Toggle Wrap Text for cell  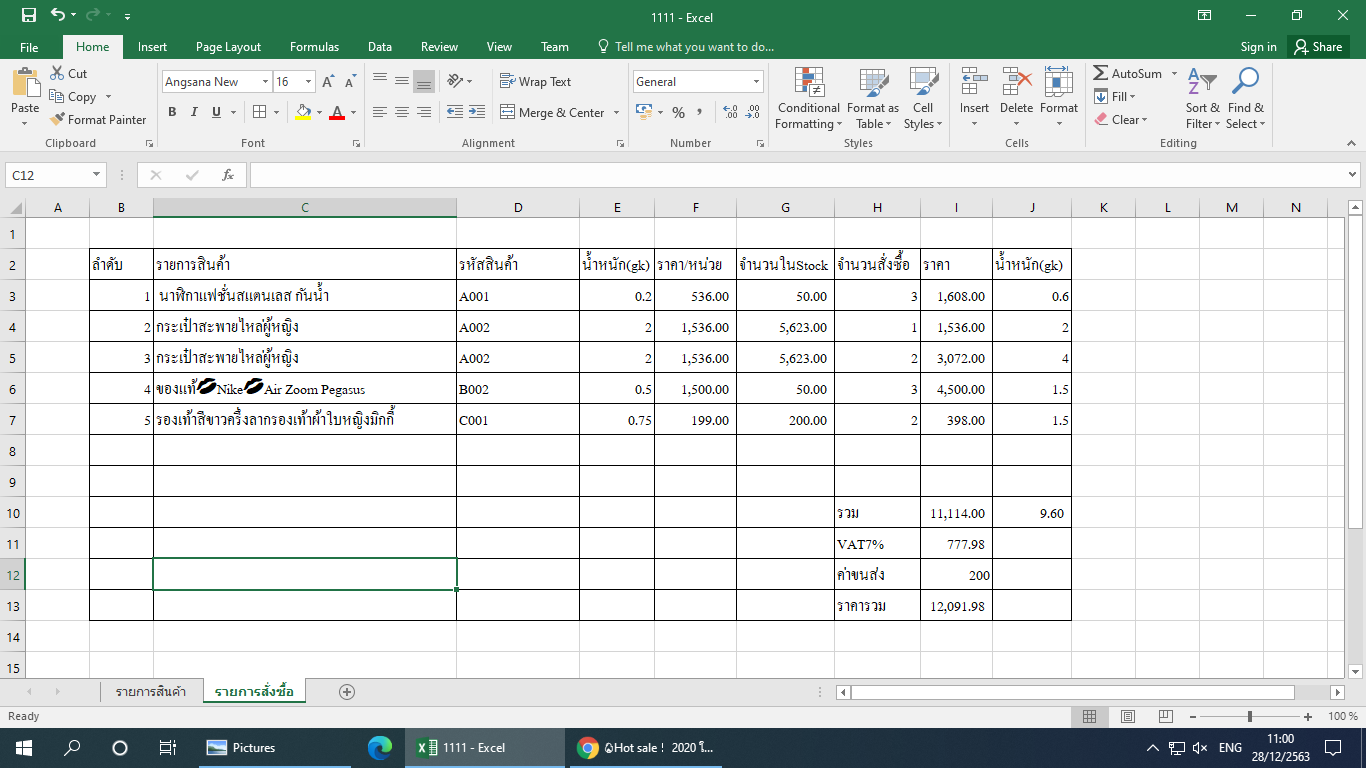pyautogui.click(x=535, y=82)
